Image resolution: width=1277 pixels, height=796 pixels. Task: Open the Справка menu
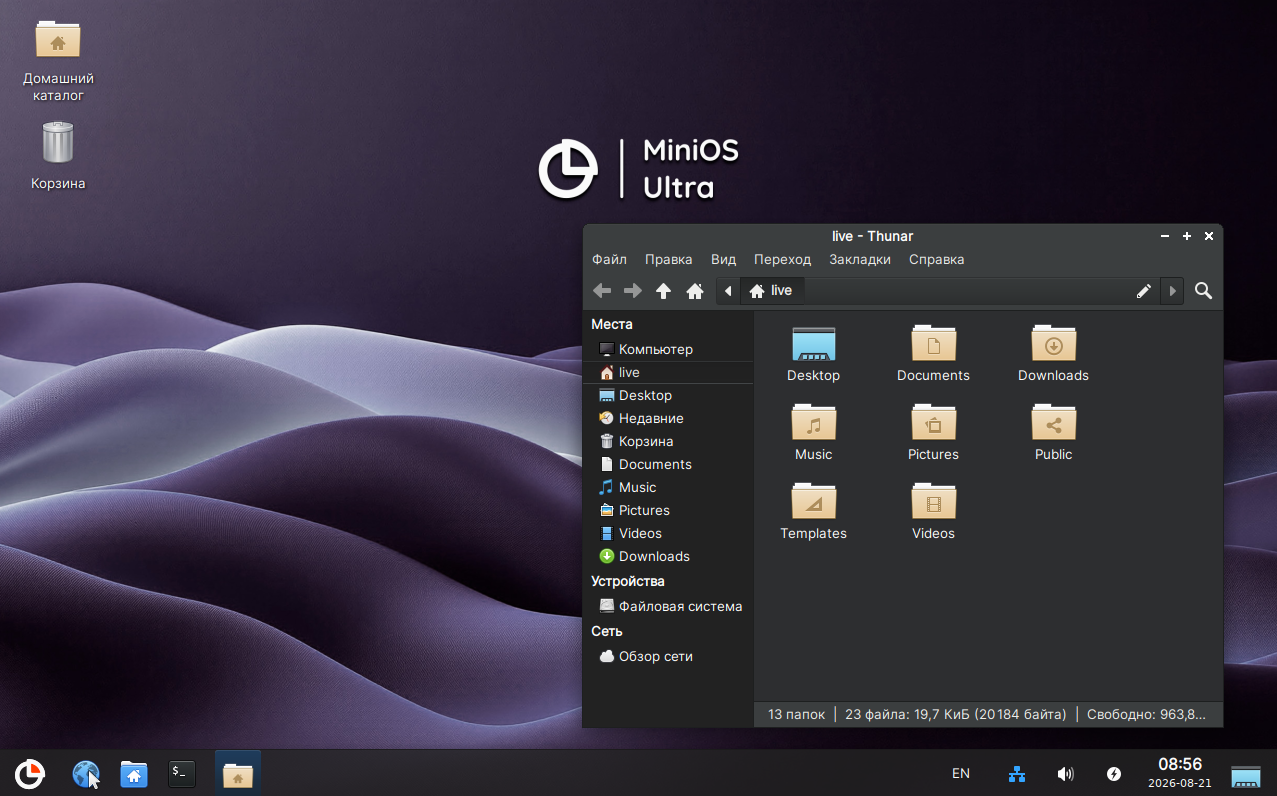pyautogui.click(x=936, y=259)
